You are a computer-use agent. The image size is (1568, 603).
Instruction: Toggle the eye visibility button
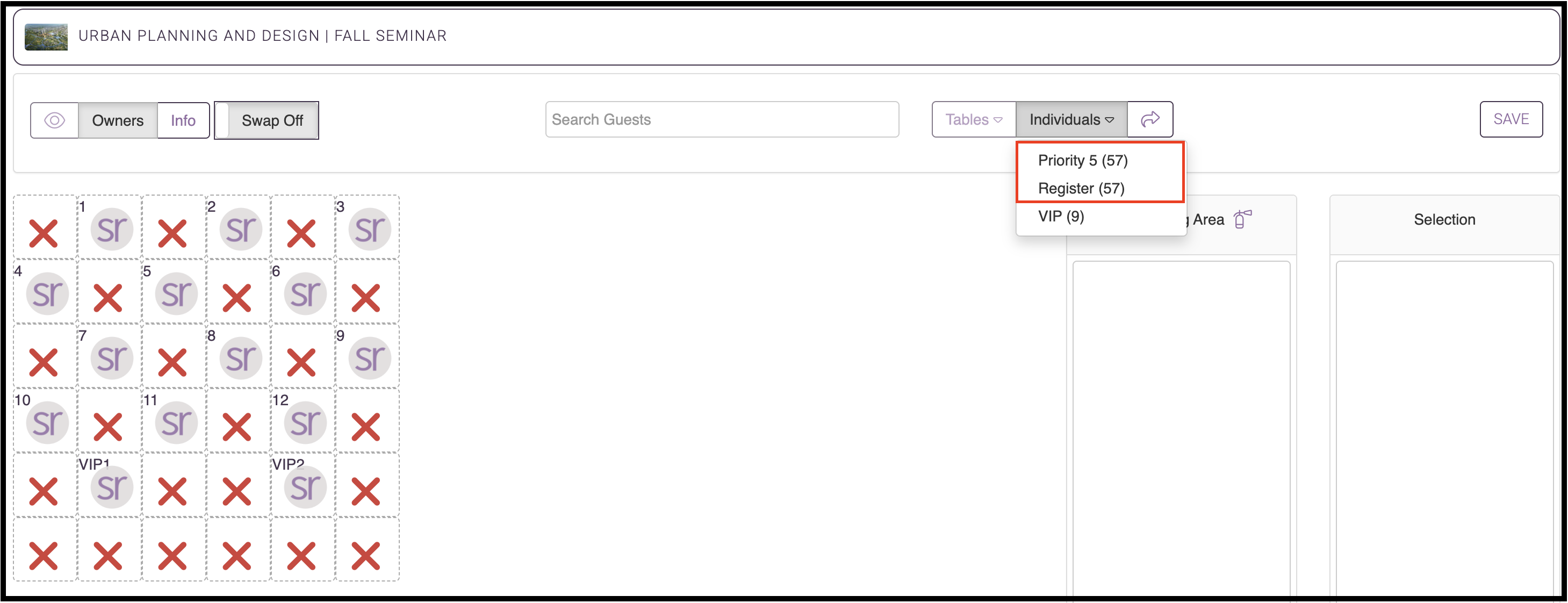click(55, 120)
